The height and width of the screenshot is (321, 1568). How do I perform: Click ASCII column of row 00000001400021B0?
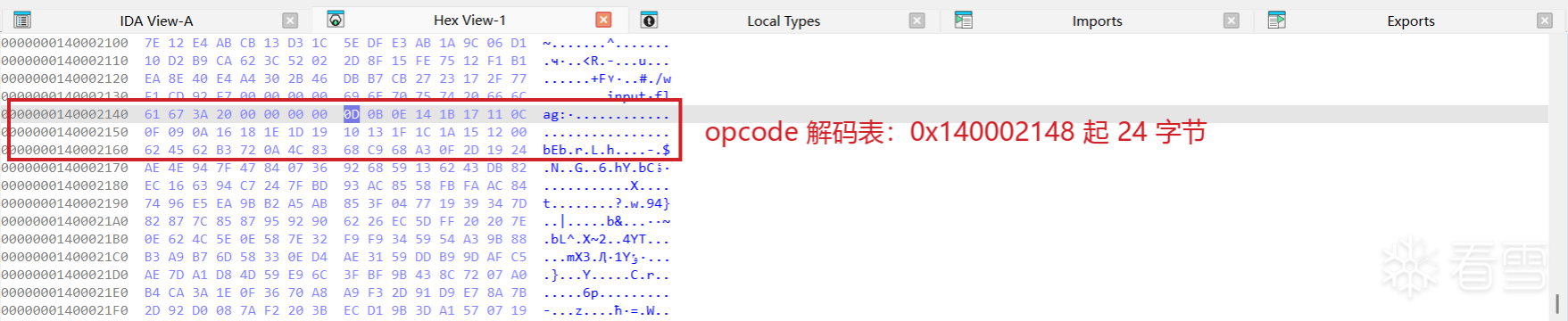(606, 239)
